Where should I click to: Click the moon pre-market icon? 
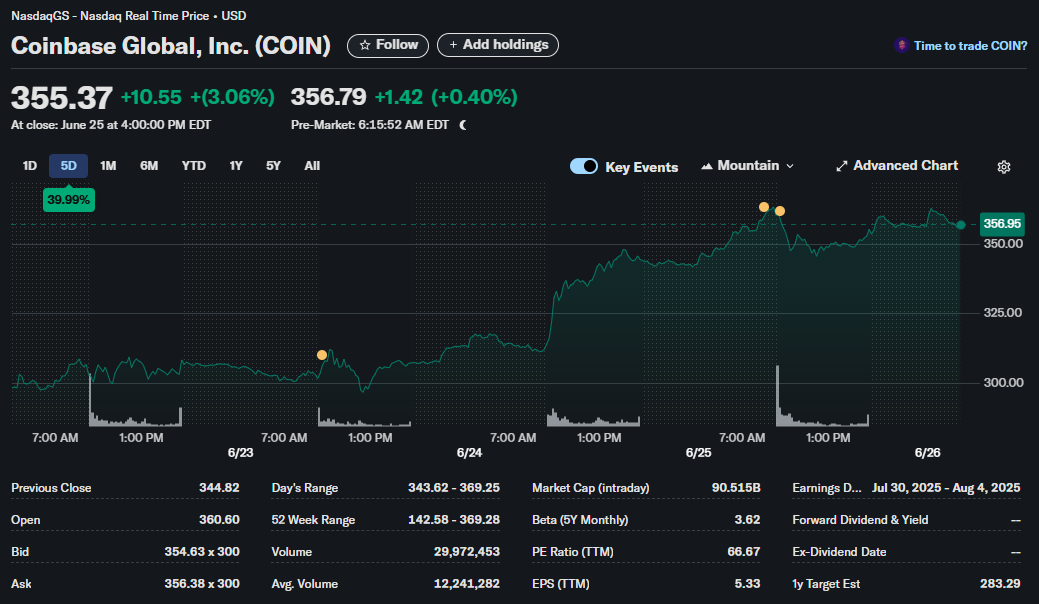pos(463,125)
